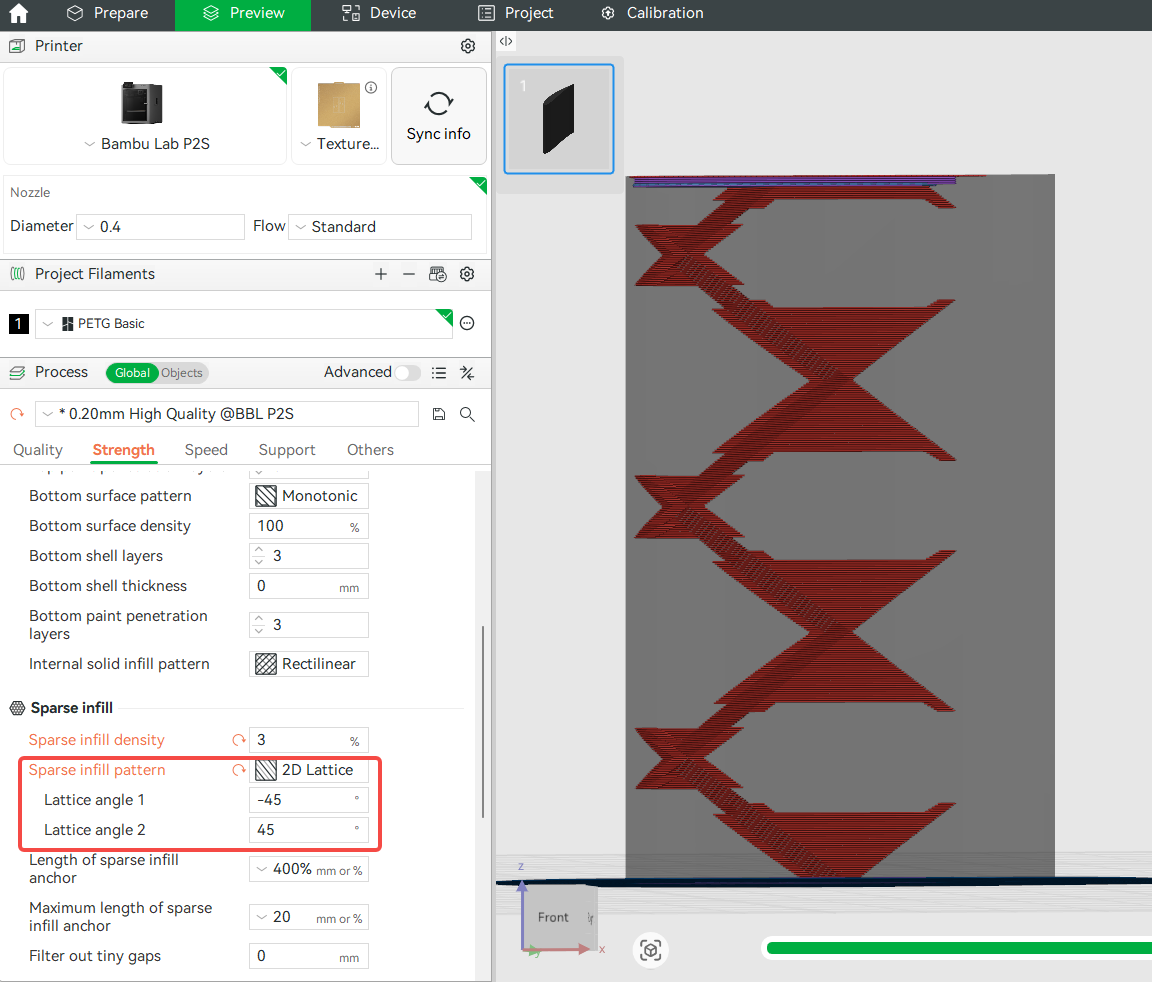Open the Speed settings tab
Viewport: 1152px width, 982px height.
206,450
